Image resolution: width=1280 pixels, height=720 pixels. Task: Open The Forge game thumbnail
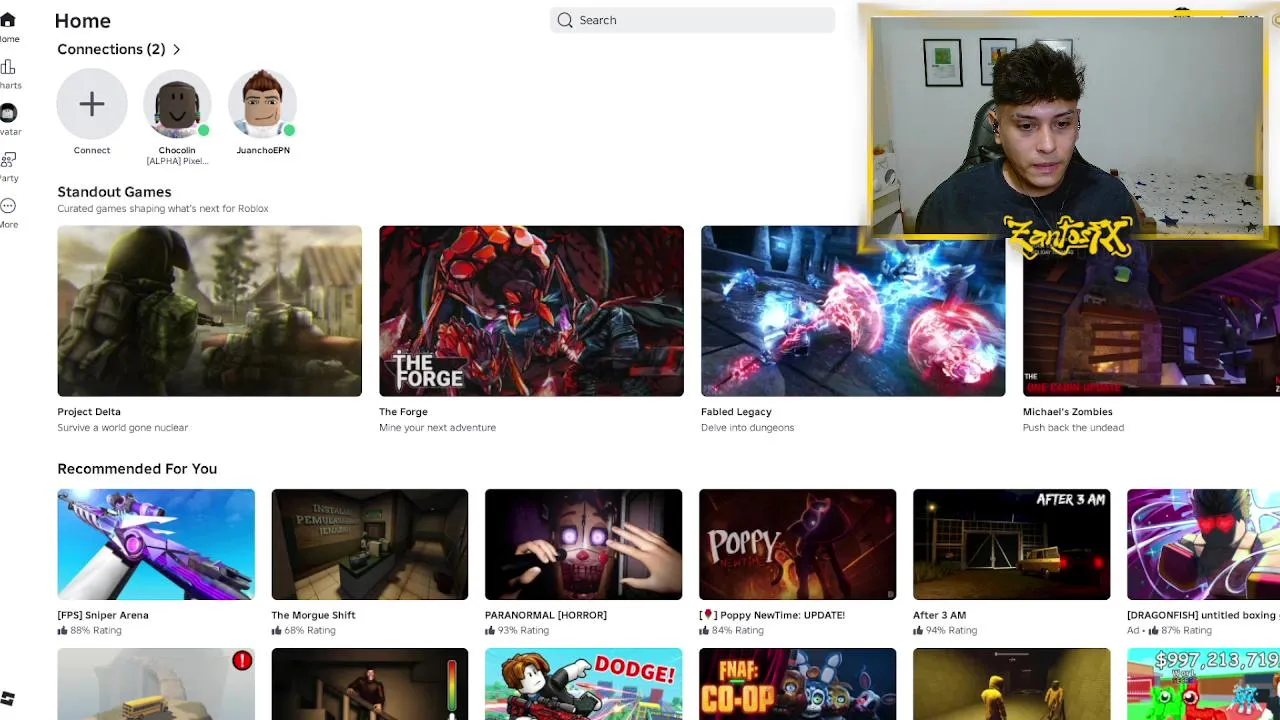(x=531, y=311)
